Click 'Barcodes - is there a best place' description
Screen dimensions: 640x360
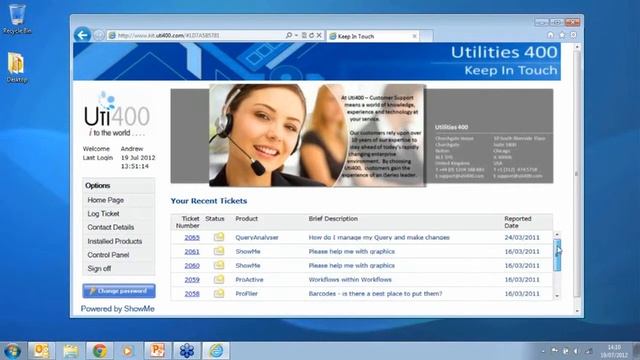375,293
